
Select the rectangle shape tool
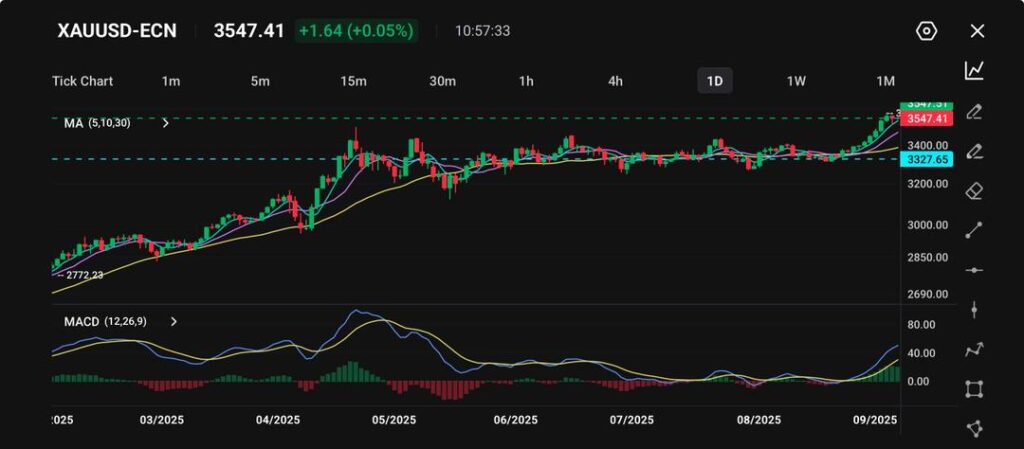[974, 389]
